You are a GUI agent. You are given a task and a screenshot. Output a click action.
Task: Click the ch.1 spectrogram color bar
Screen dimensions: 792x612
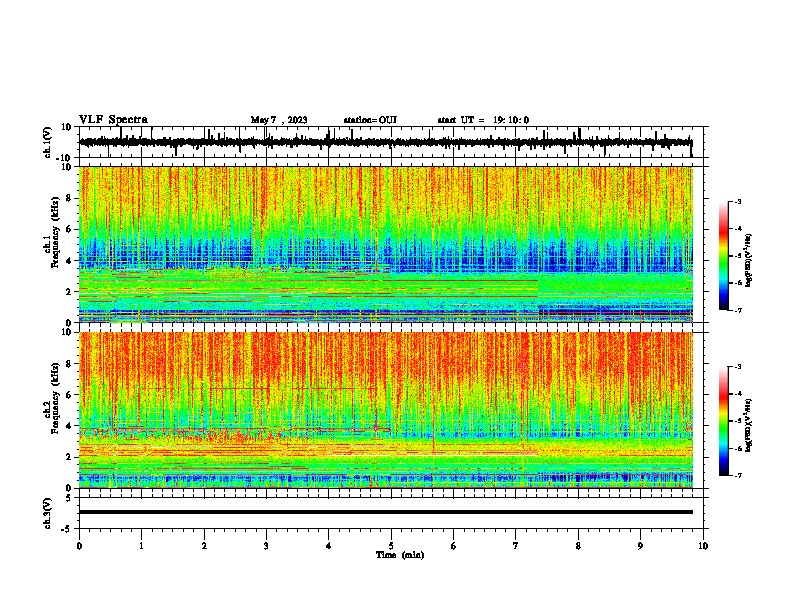(723, 256)
